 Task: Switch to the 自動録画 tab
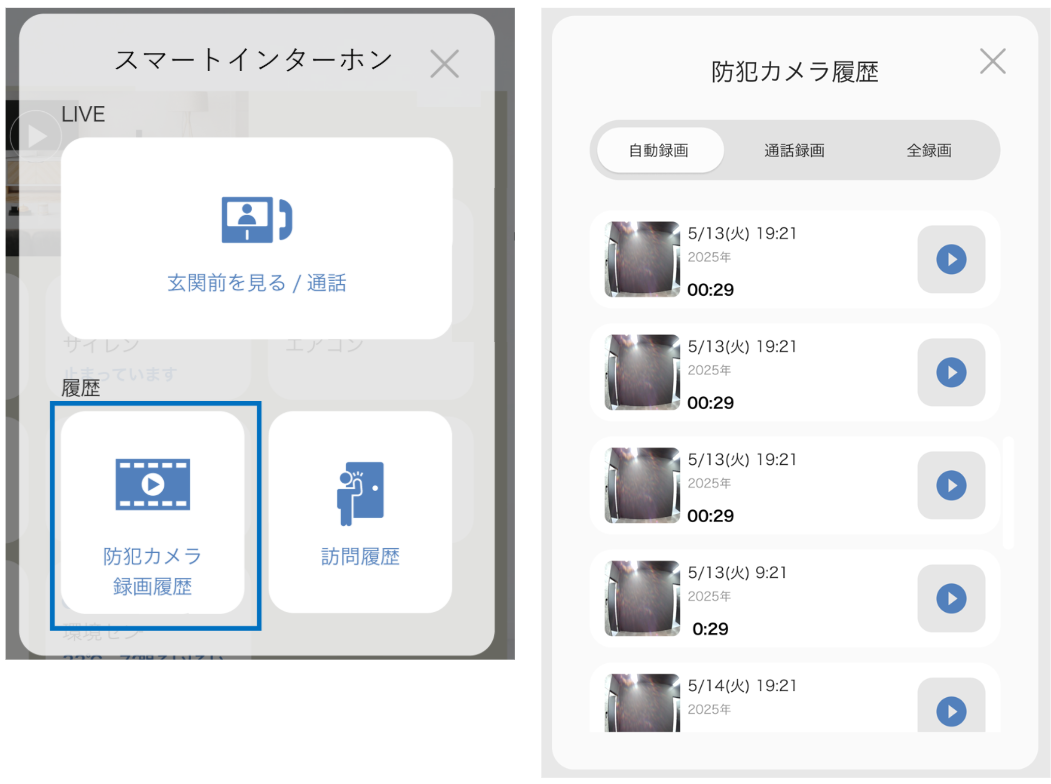click(659, 151)
